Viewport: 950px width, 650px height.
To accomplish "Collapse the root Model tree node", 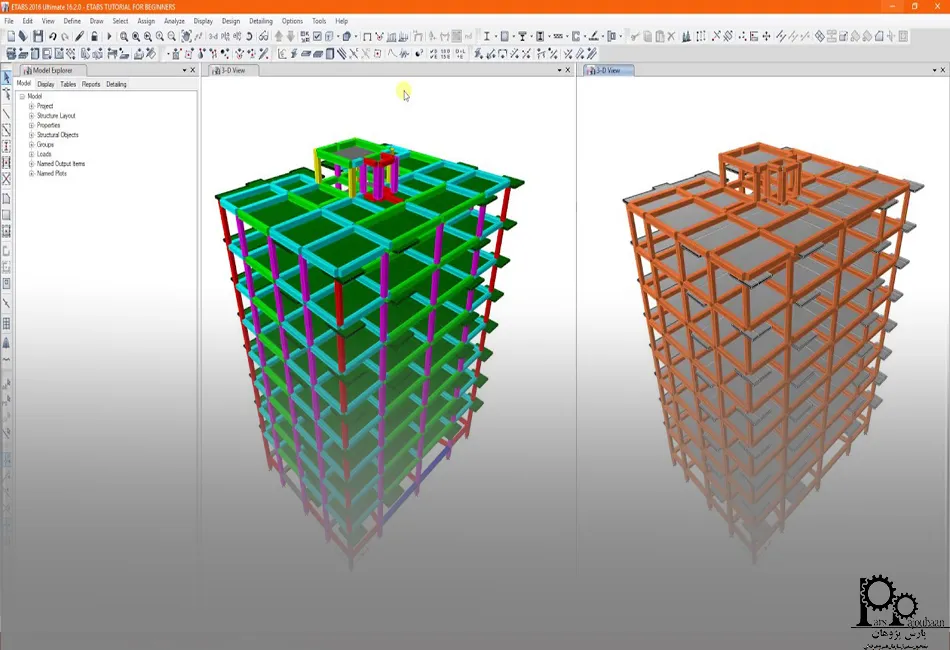I will point(22,97).
